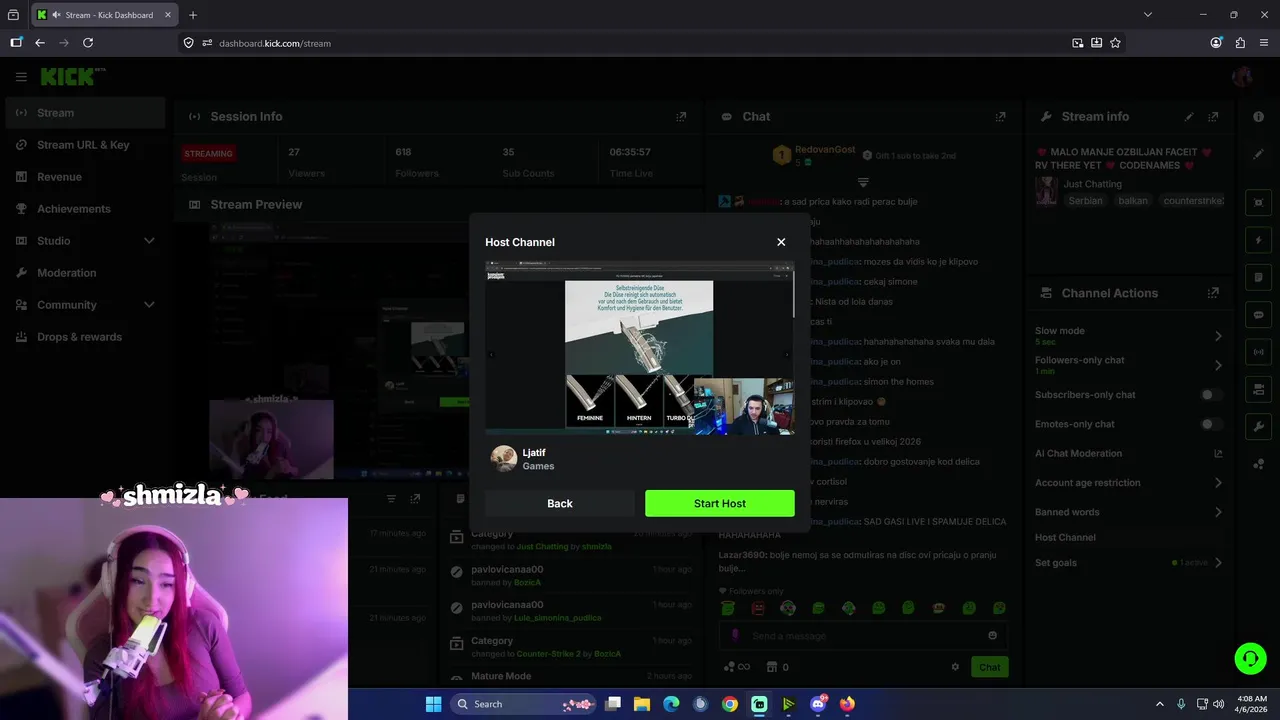Click the screen-capture widget icon in right rail
Viewport: 1280px width, 720px height.
click(1258, 203)
